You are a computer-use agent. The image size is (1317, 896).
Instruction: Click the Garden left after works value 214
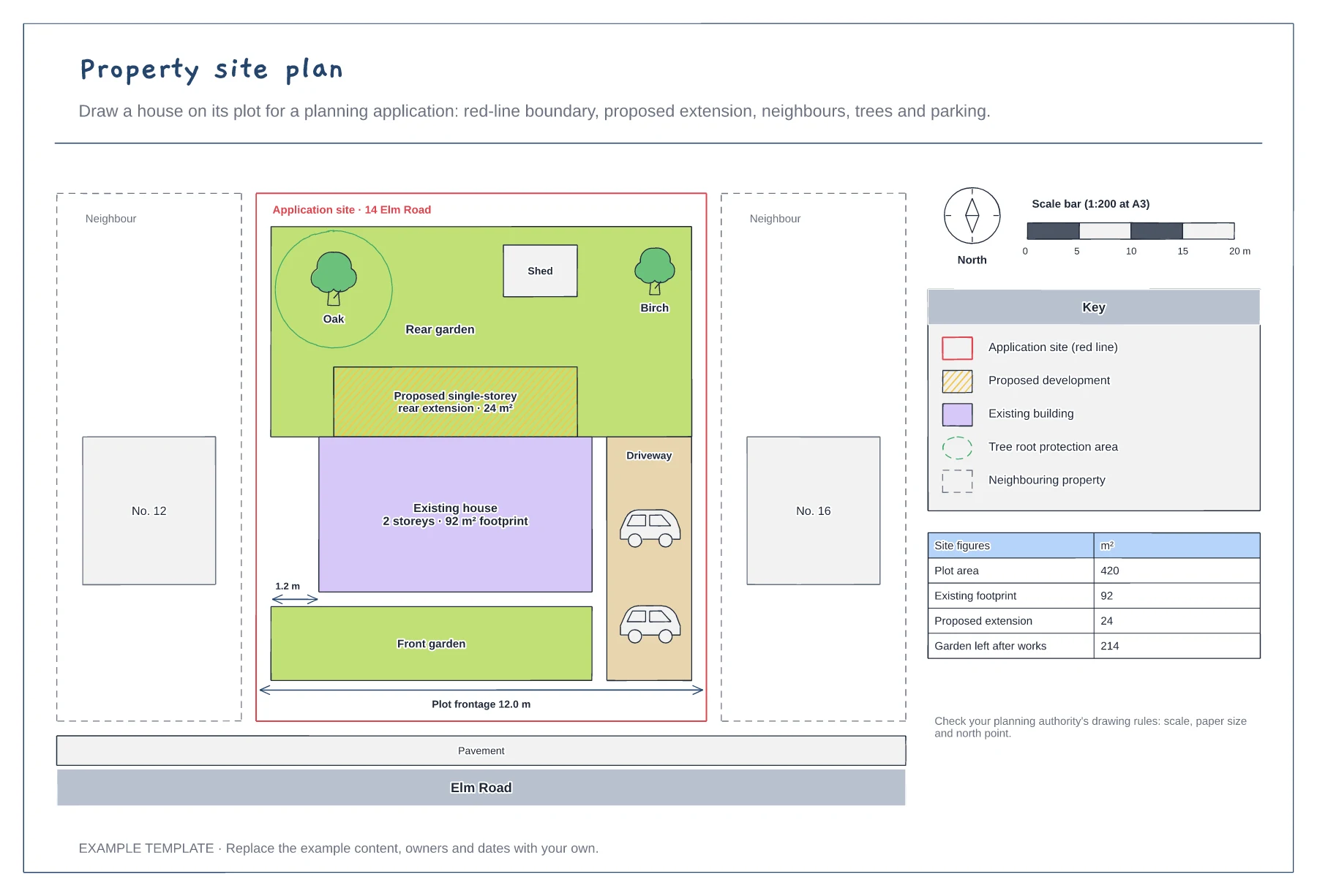click(x=1110, y=646)
